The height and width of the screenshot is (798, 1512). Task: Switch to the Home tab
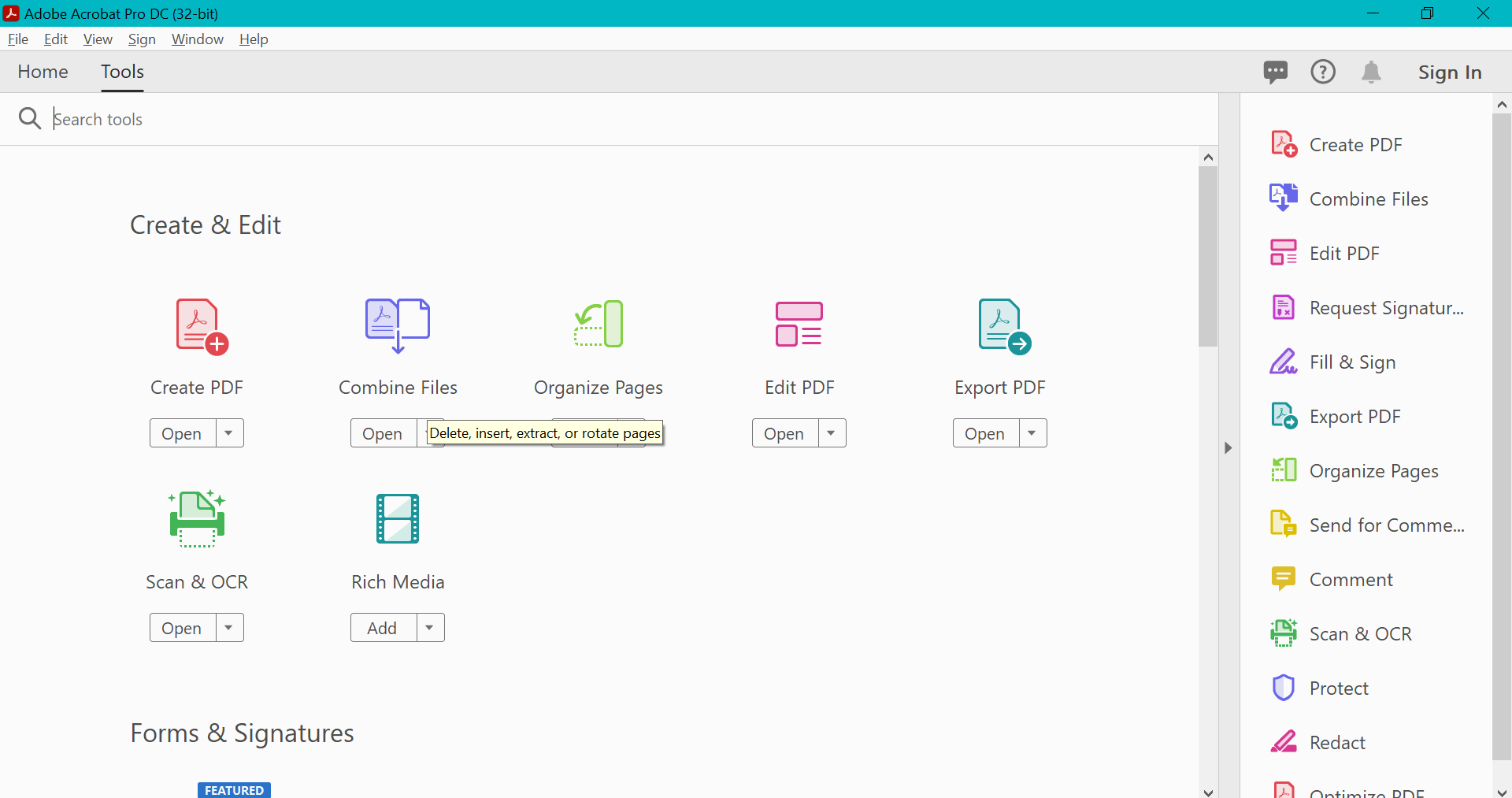[43, 72]
